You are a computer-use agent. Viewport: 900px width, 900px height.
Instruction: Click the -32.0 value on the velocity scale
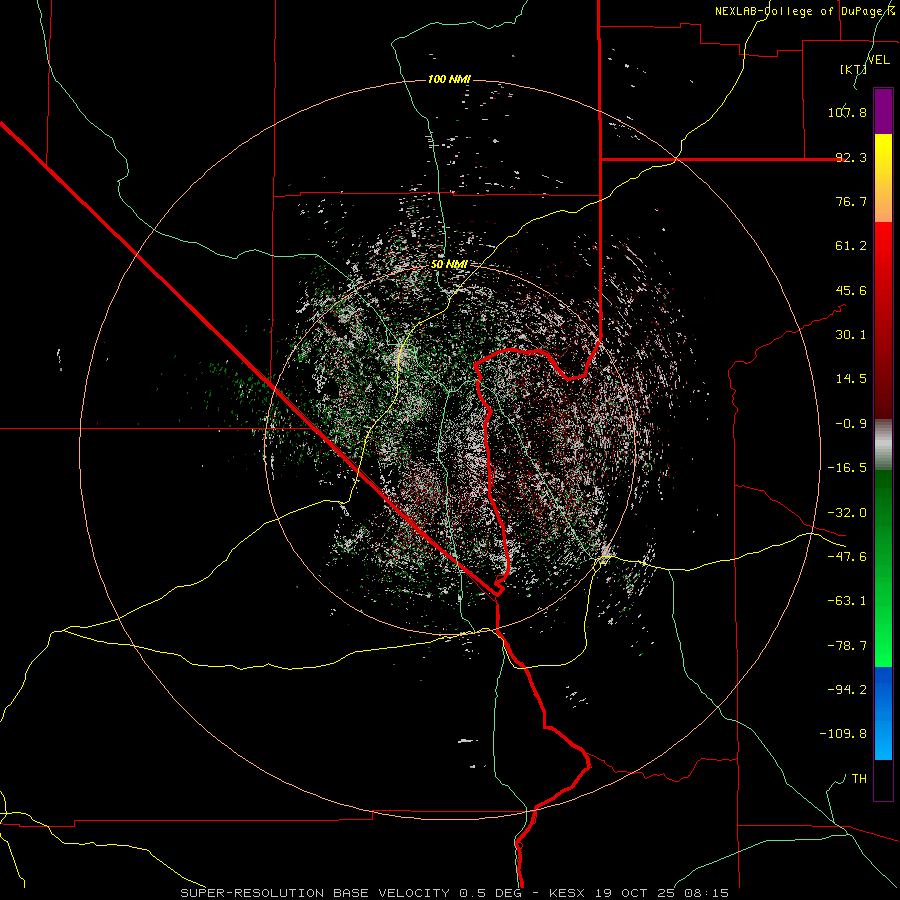pyautogui.click(x=847, y=513)
